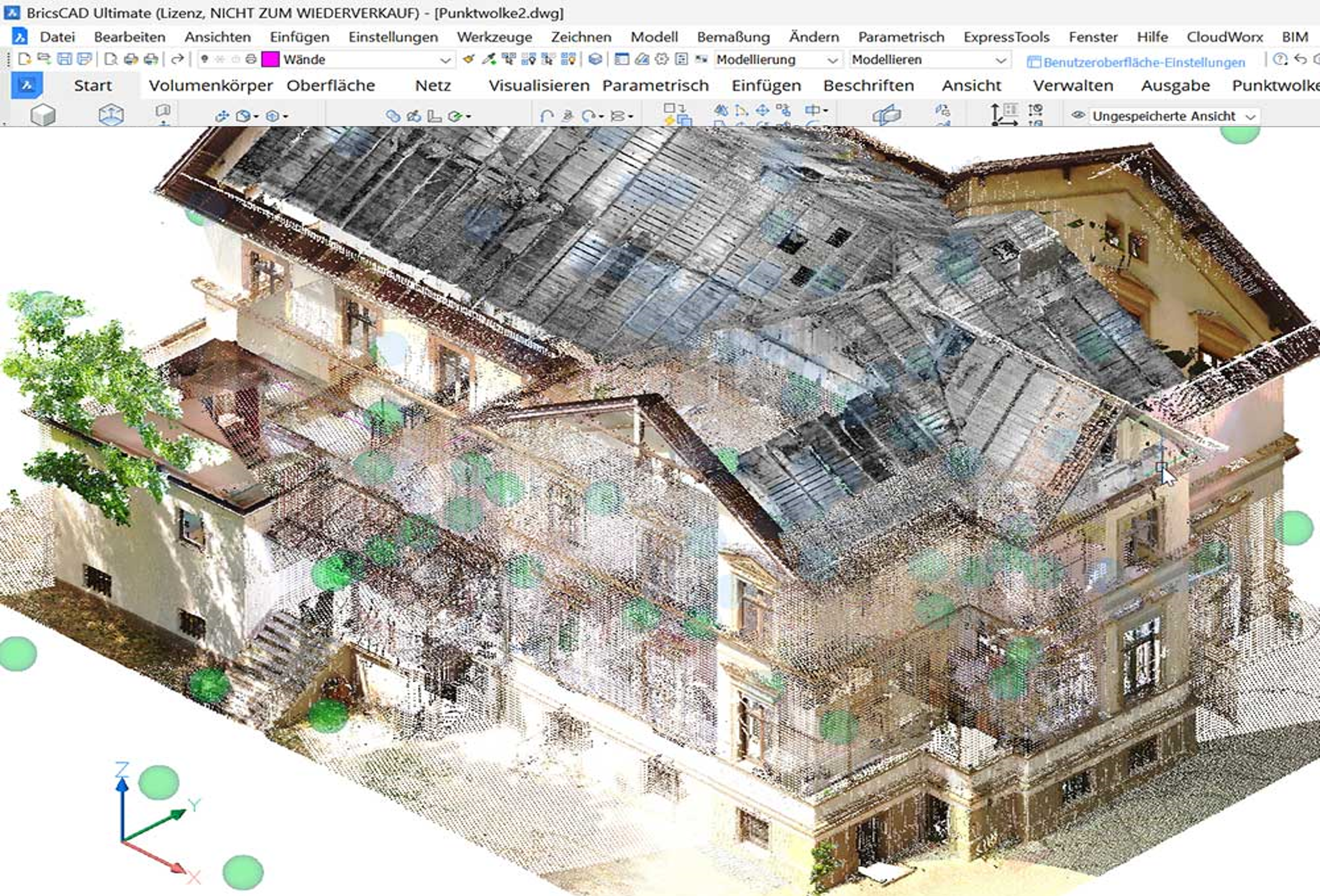This screenshot has height=896, width=1320.
Task: Open the BricsCAD application button
Action: click(x=27, y=86)
